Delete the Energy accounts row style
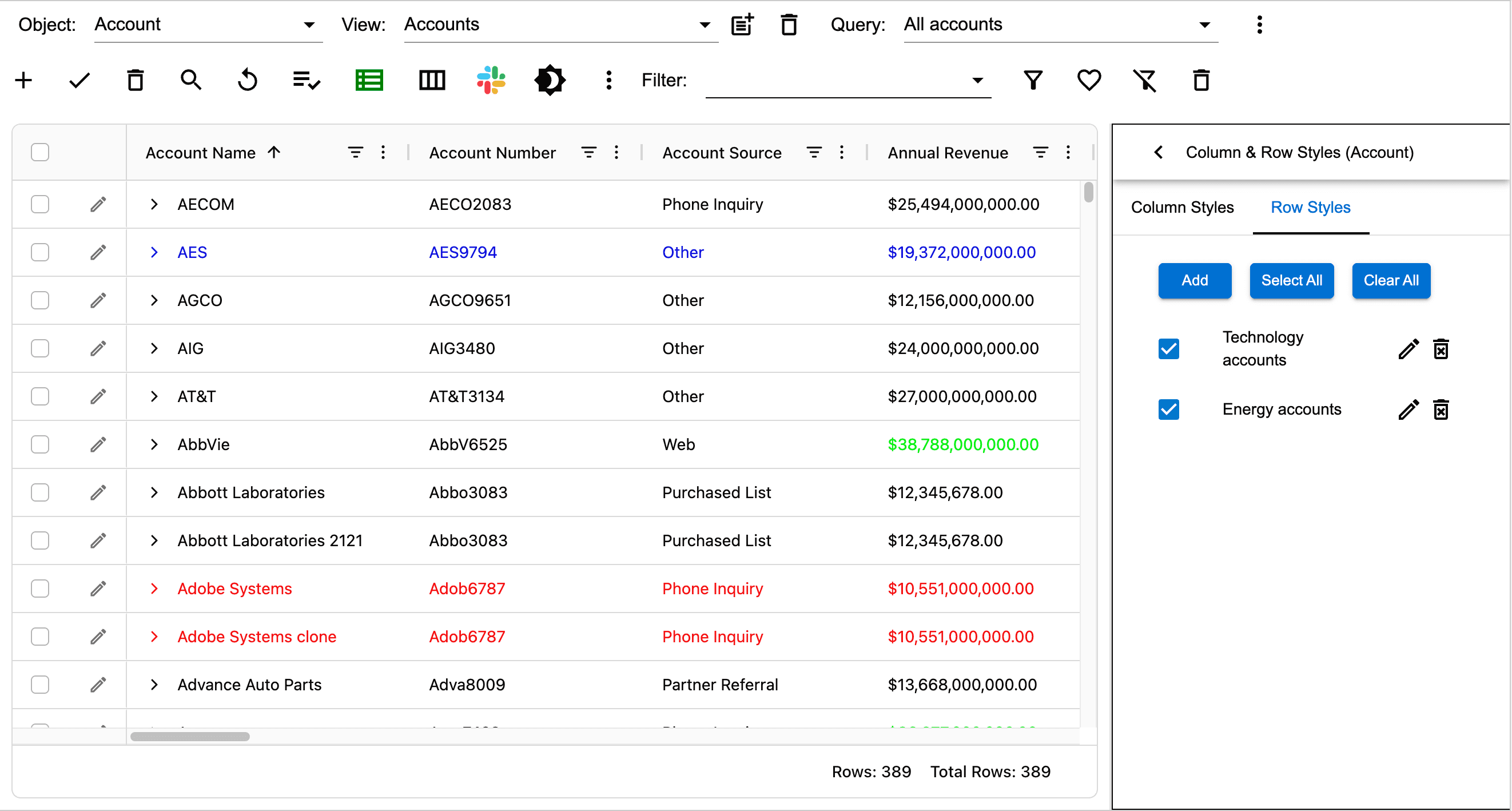Viewport: 1512px width, 811px height. click(x=1441, y=410)
